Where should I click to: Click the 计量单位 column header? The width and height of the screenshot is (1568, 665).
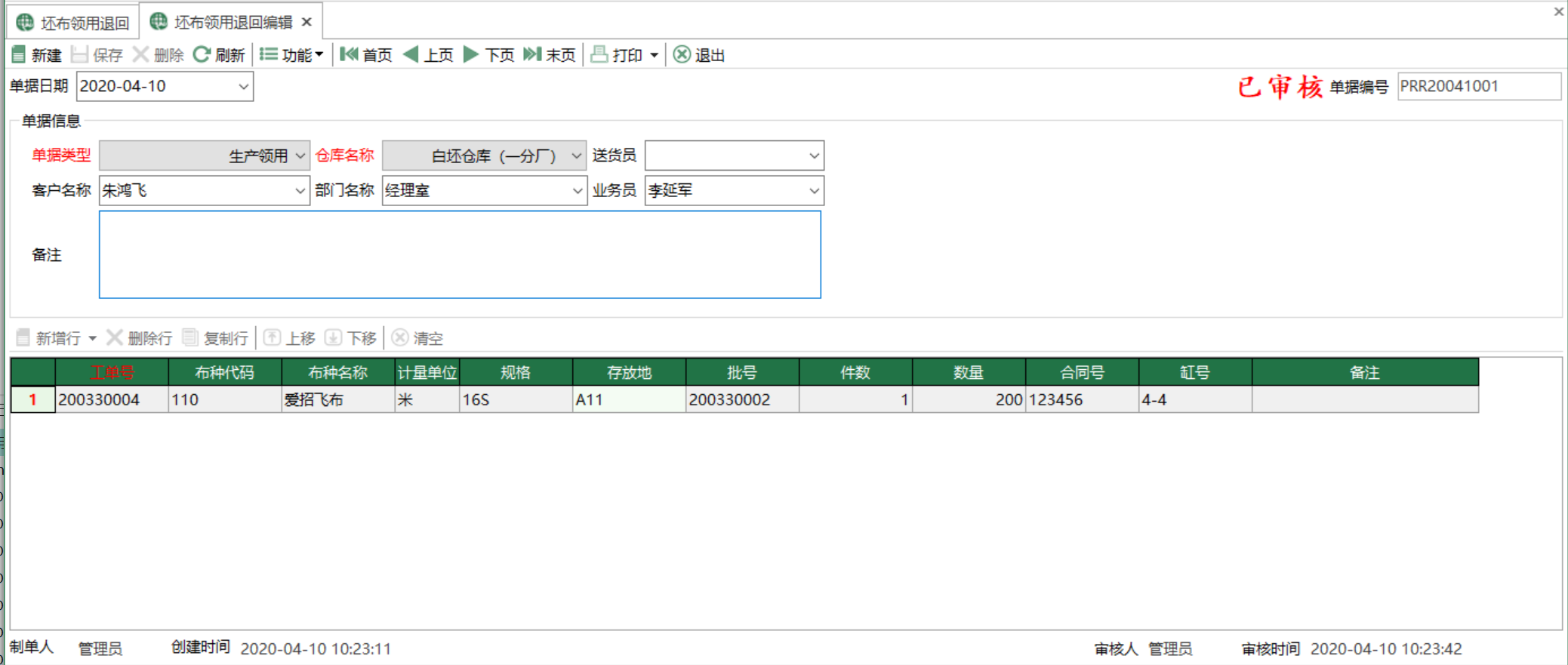427,372
